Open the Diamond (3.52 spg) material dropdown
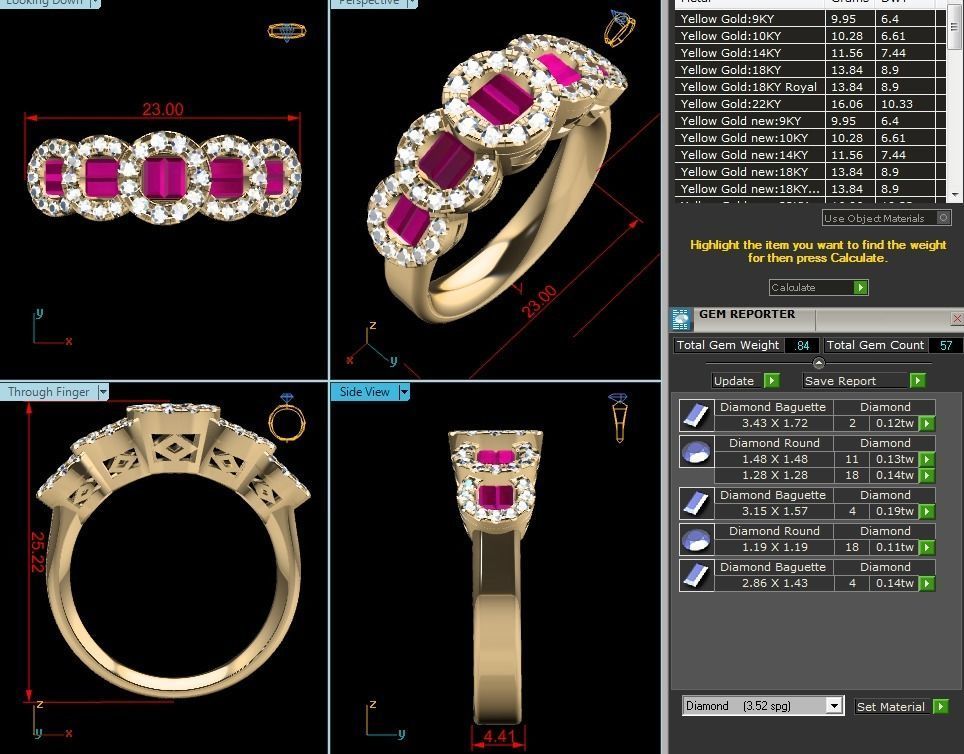Image resolution: width=964 pixels, height=754 pixels. click(x=834, y=706)
